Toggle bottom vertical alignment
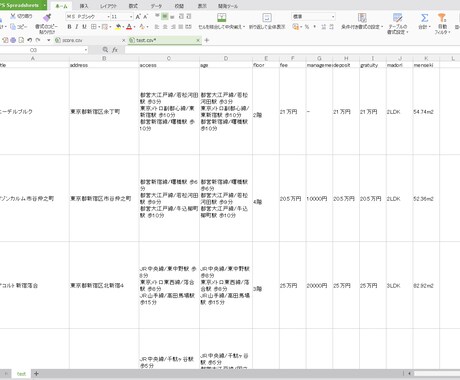 [172, 16]
